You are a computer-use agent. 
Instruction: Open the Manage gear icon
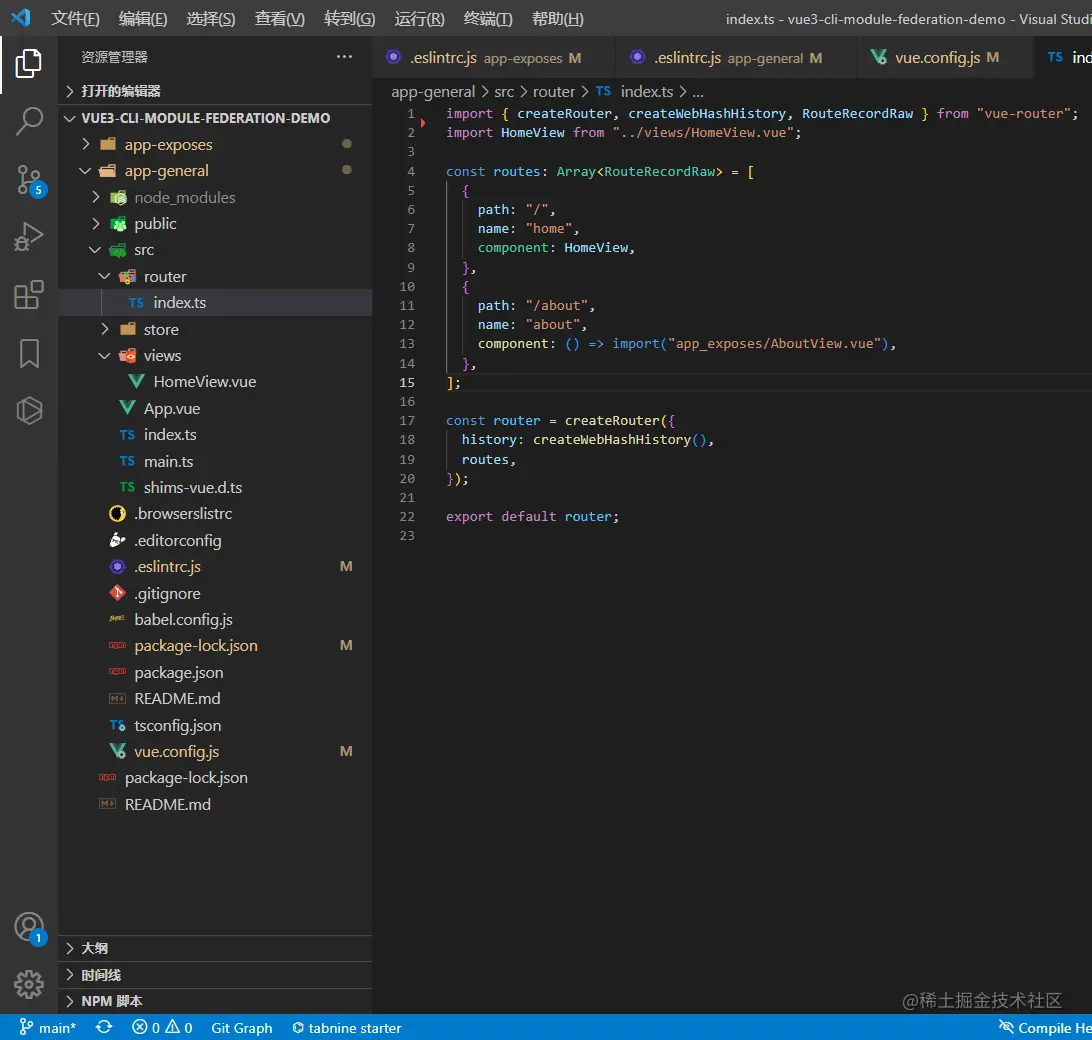coord(29,984)
